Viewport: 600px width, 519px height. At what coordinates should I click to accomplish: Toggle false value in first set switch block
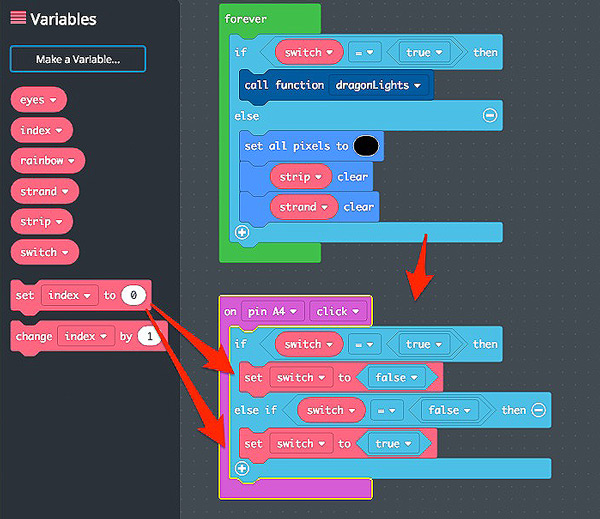(398, 377)
